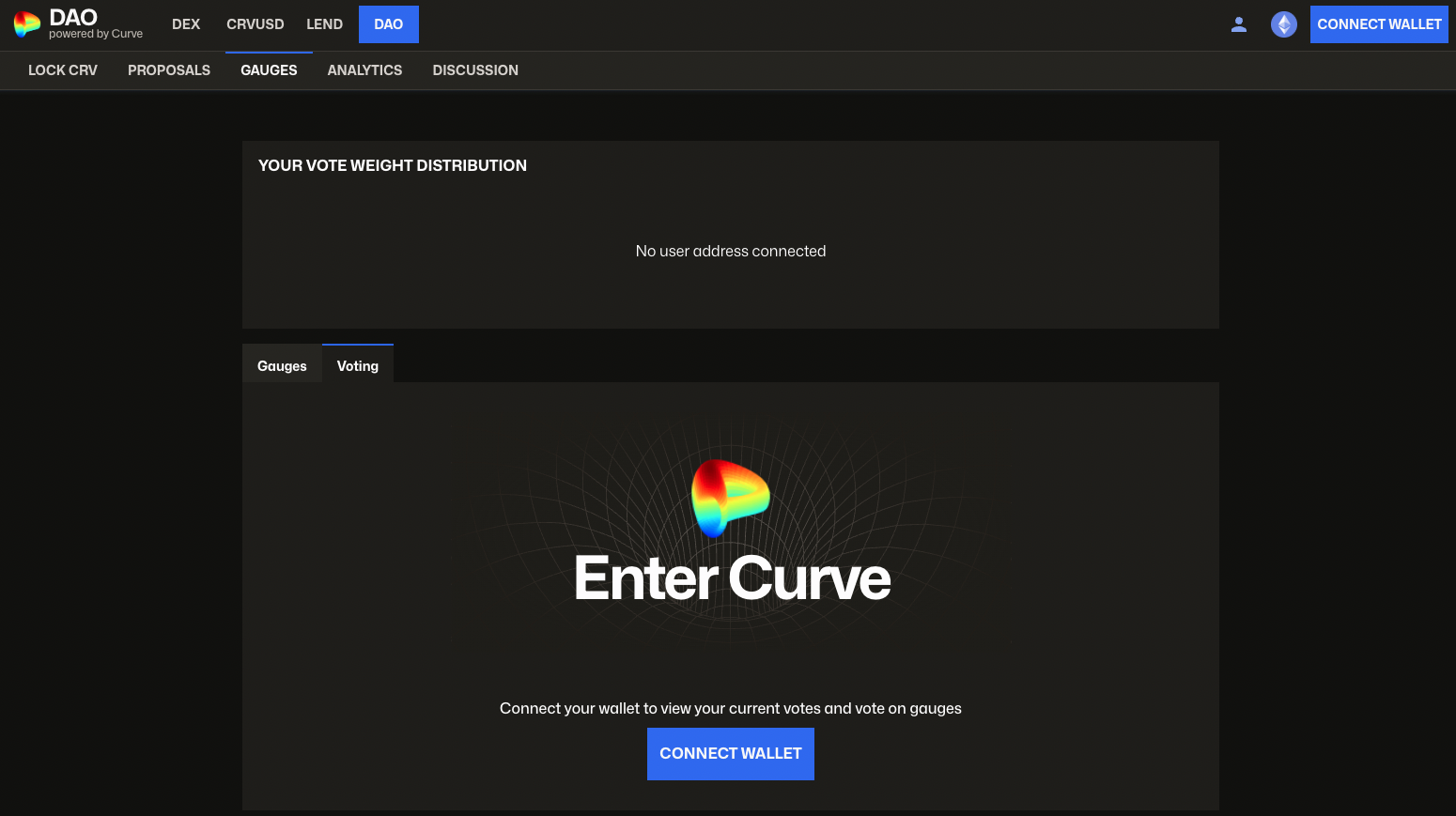Select the Voting tab

tap(357, 365)
